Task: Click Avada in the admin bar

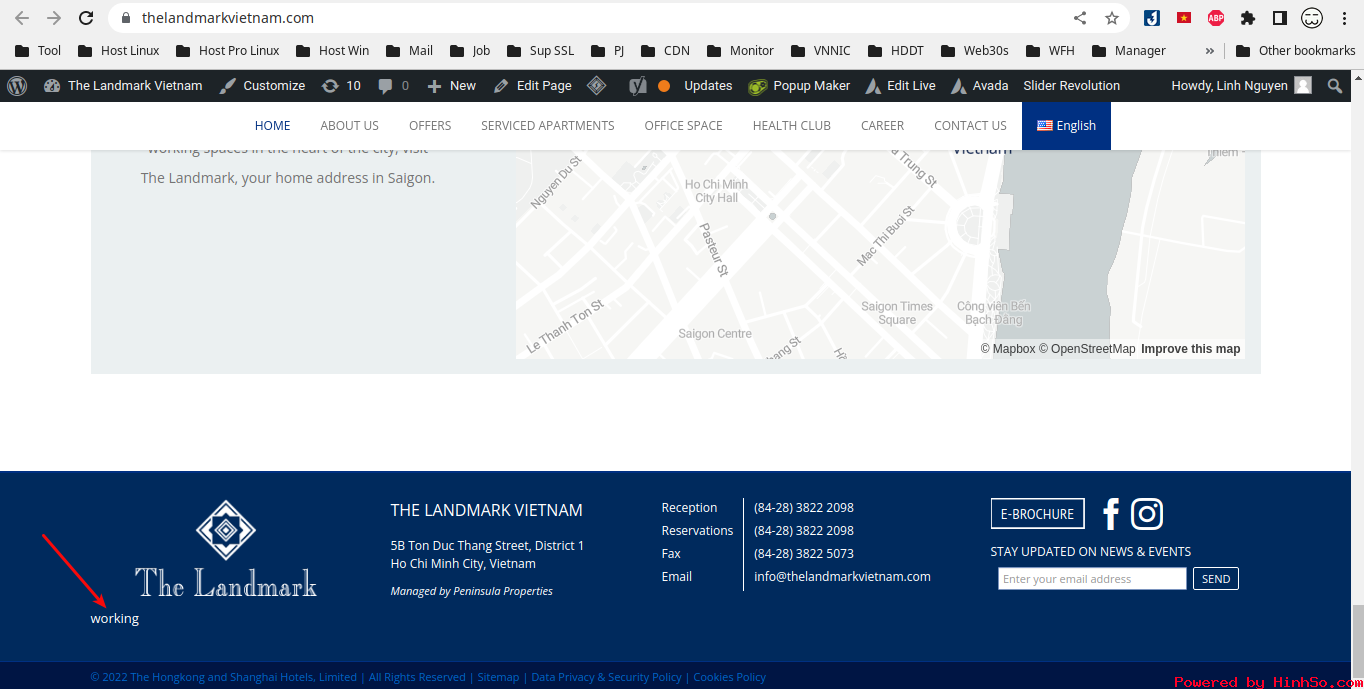Action: point(980,86)
